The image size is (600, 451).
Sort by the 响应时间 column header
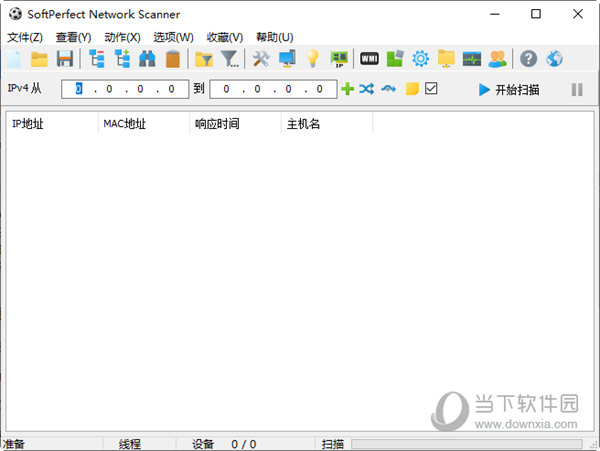coord(235,124)
